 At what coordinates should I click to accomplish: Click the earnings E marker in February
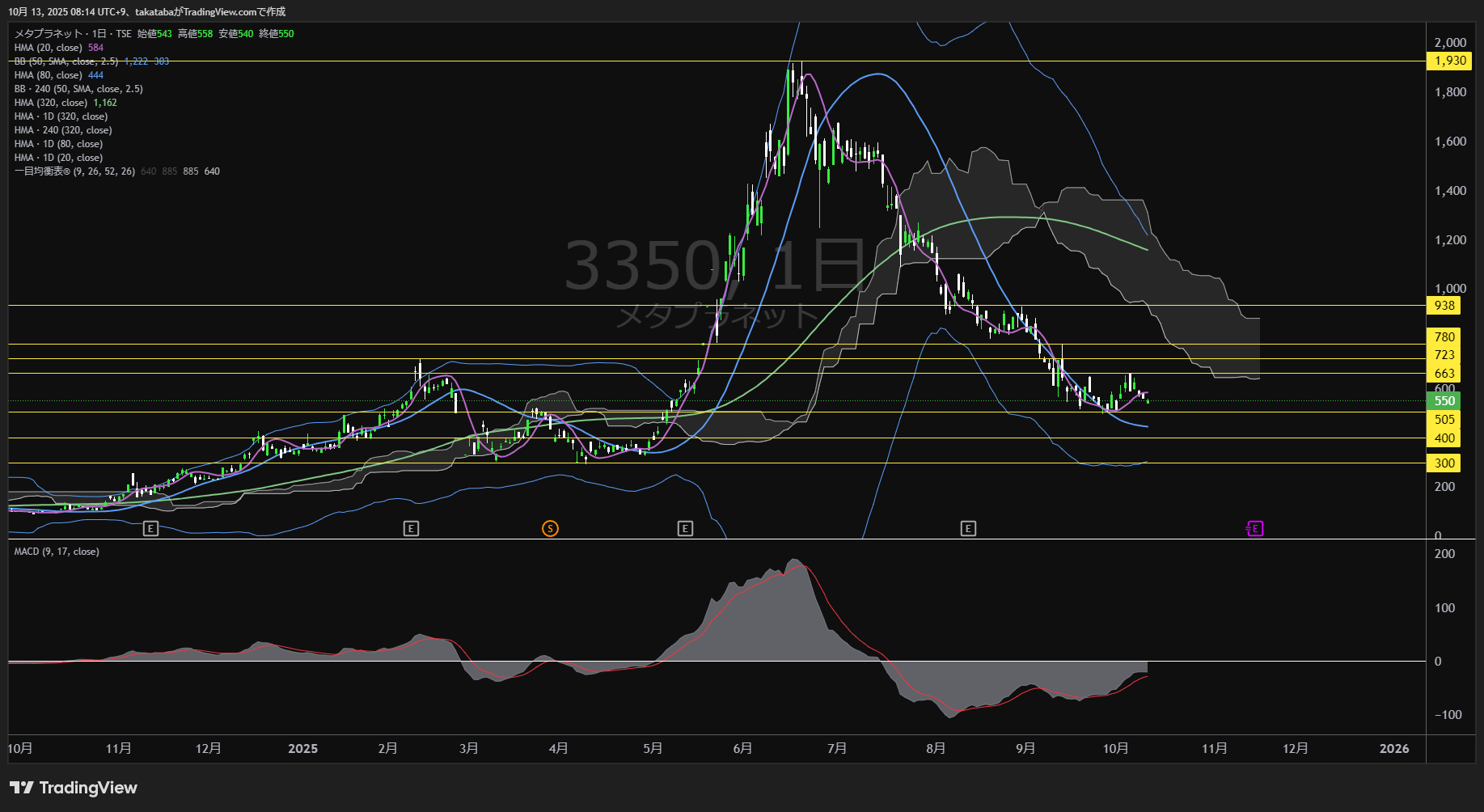(x=411, y=529)
